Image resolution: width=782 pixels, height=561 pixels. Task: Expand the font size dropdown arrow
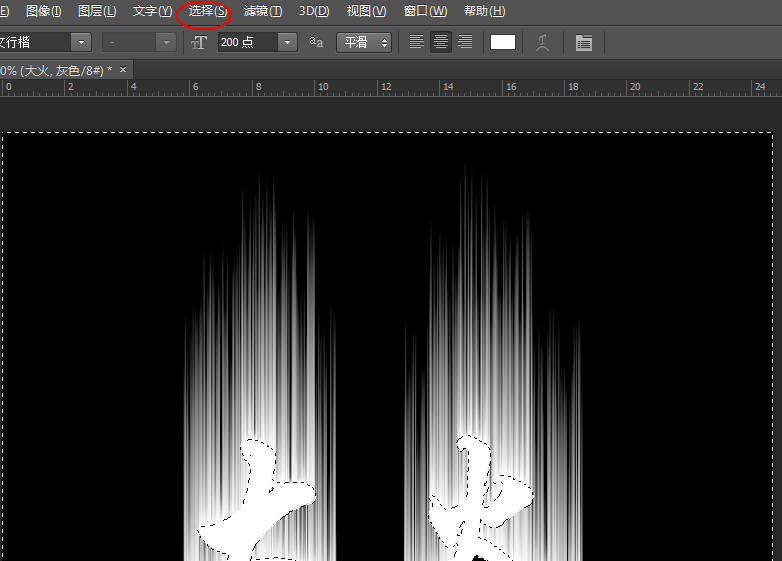click(x=288, y=42)
